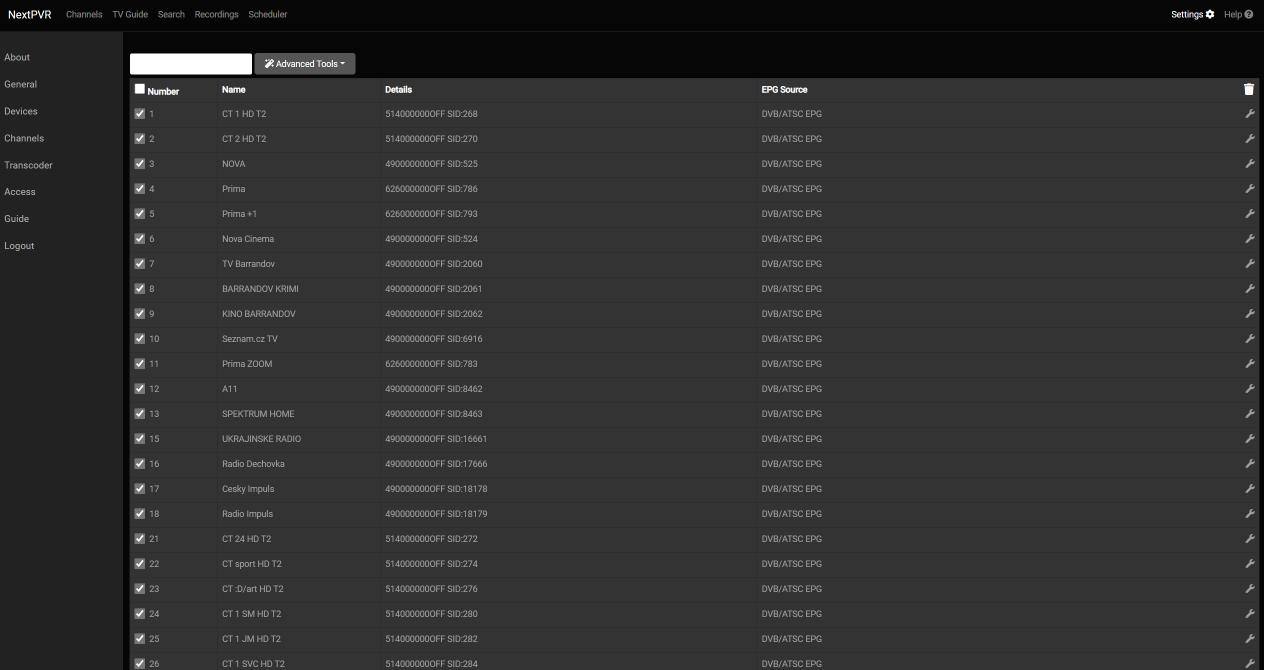Open Recordings from the top menu
This screenshot has height=670, width=1264.
pos(216,14)
